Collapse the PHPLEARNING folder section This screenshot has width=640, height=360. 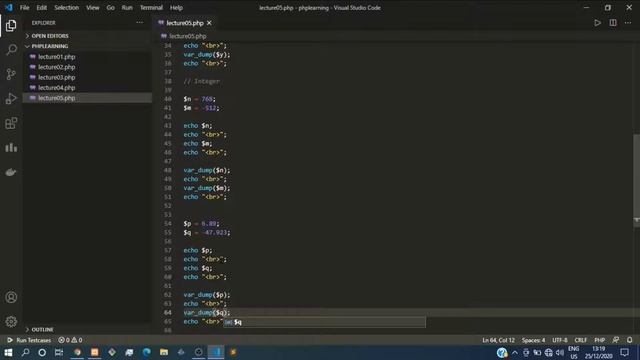[50, 46]
